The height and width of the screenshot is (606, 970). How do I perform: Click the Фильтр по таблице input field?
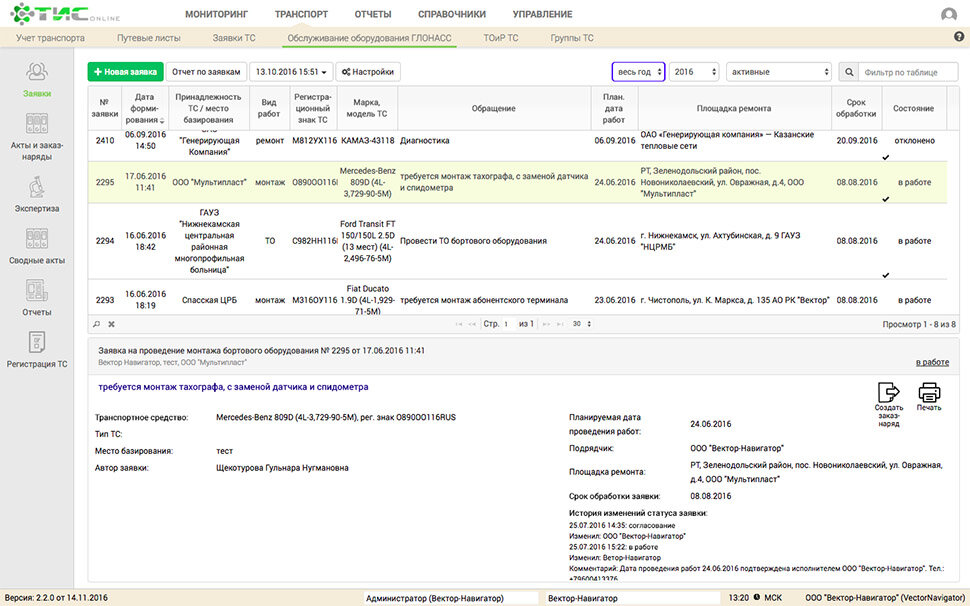coord(908,72)
